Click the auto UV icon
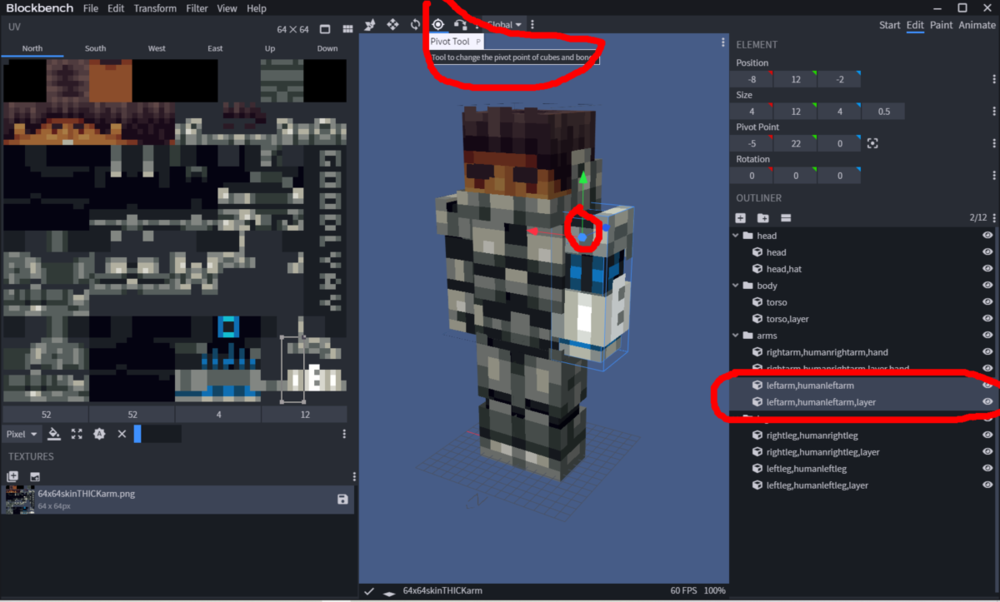The height and width of the screenshot is (602, 1000). tap(99, 434)
